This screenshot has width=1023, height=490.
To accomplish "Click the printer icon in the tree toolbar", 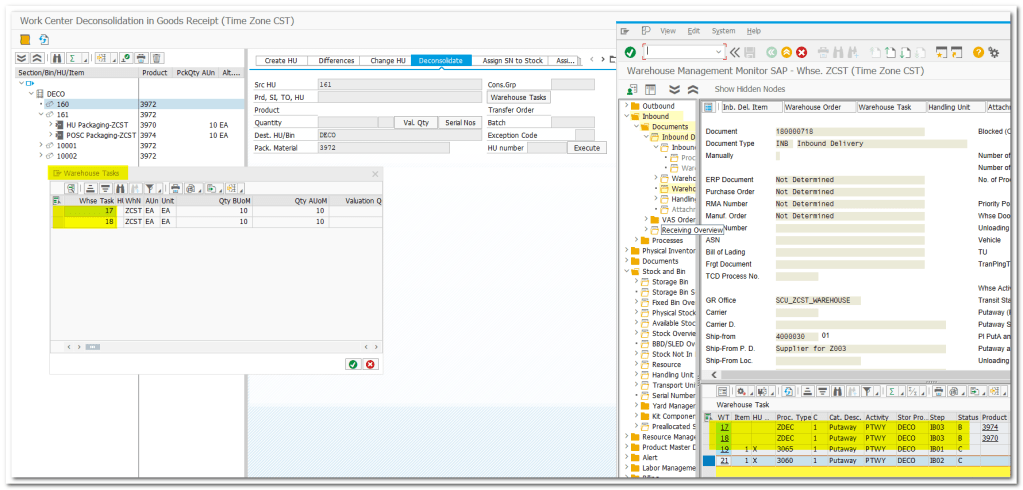I will pos(141,59).
